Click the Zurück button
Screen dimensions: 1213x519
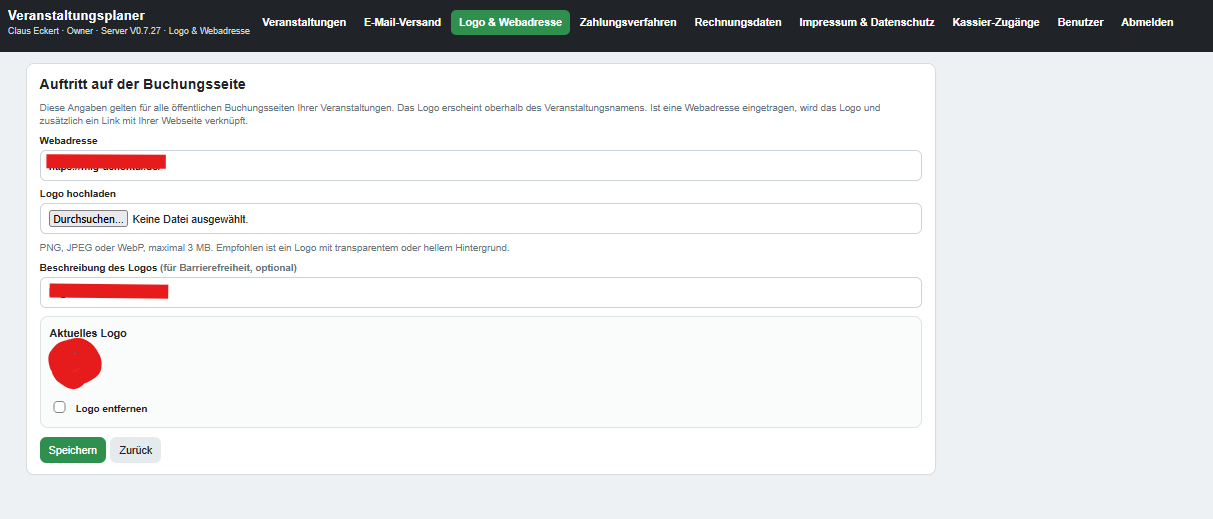135,450
